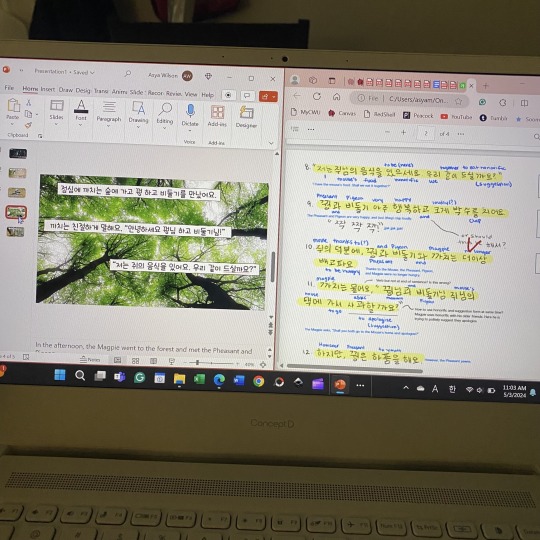Open the Add-ins icon
540x540 pixels.
click(217, 113)
